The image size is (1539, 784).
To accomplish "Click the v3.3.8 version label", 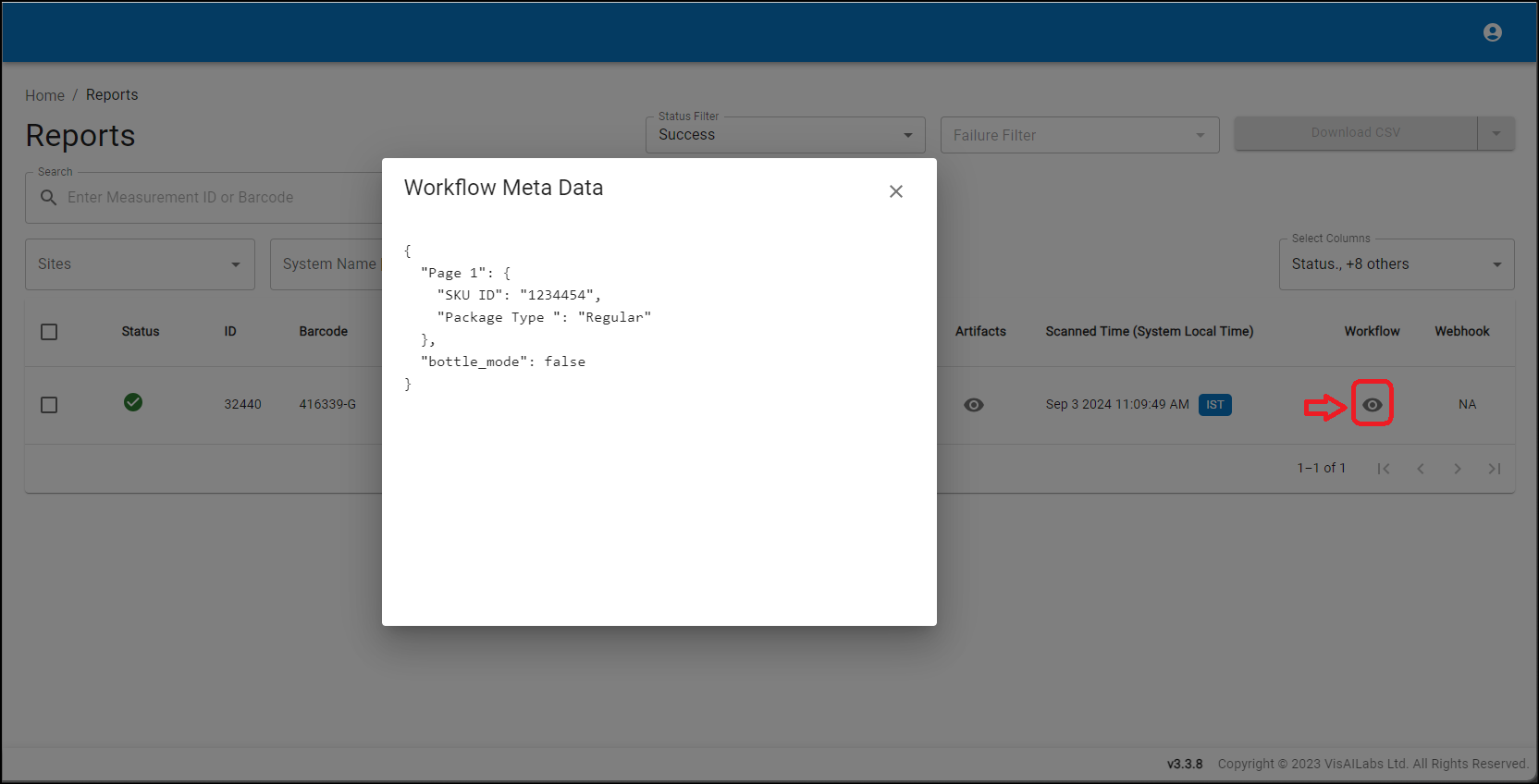I will (x=1185, y=764).
